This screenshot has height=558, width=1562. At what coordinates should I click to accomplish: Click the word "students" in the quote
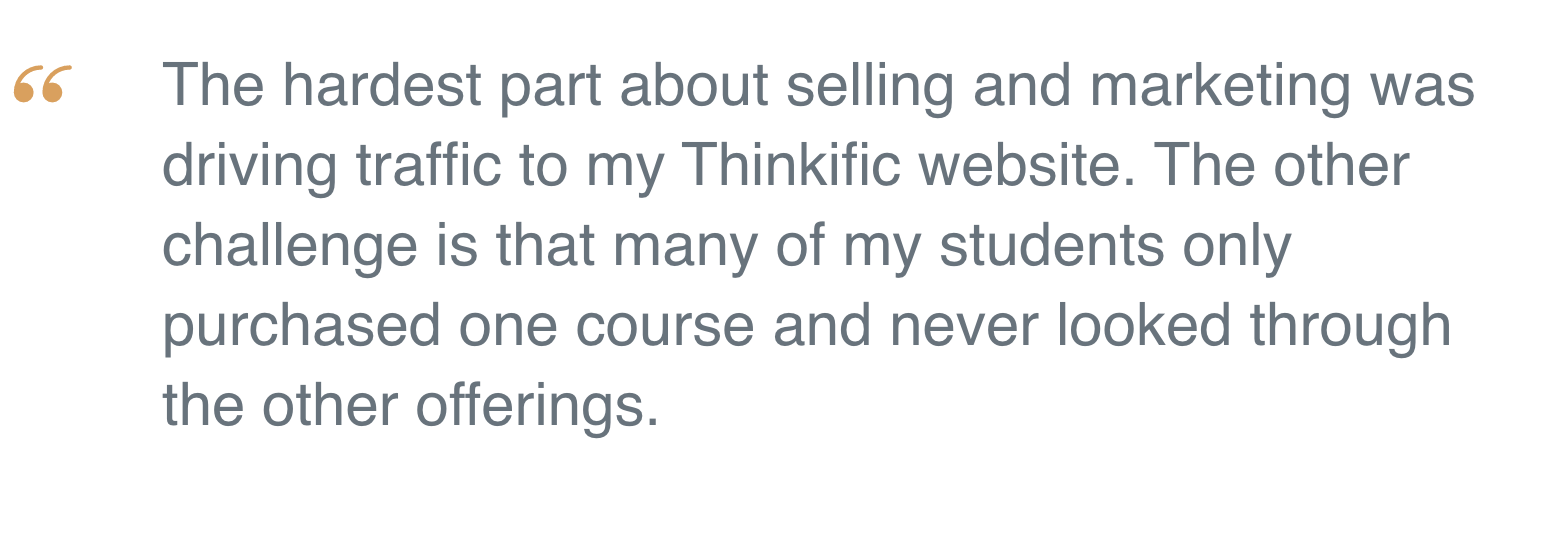pyautogui.click(x=1051, y=245)
